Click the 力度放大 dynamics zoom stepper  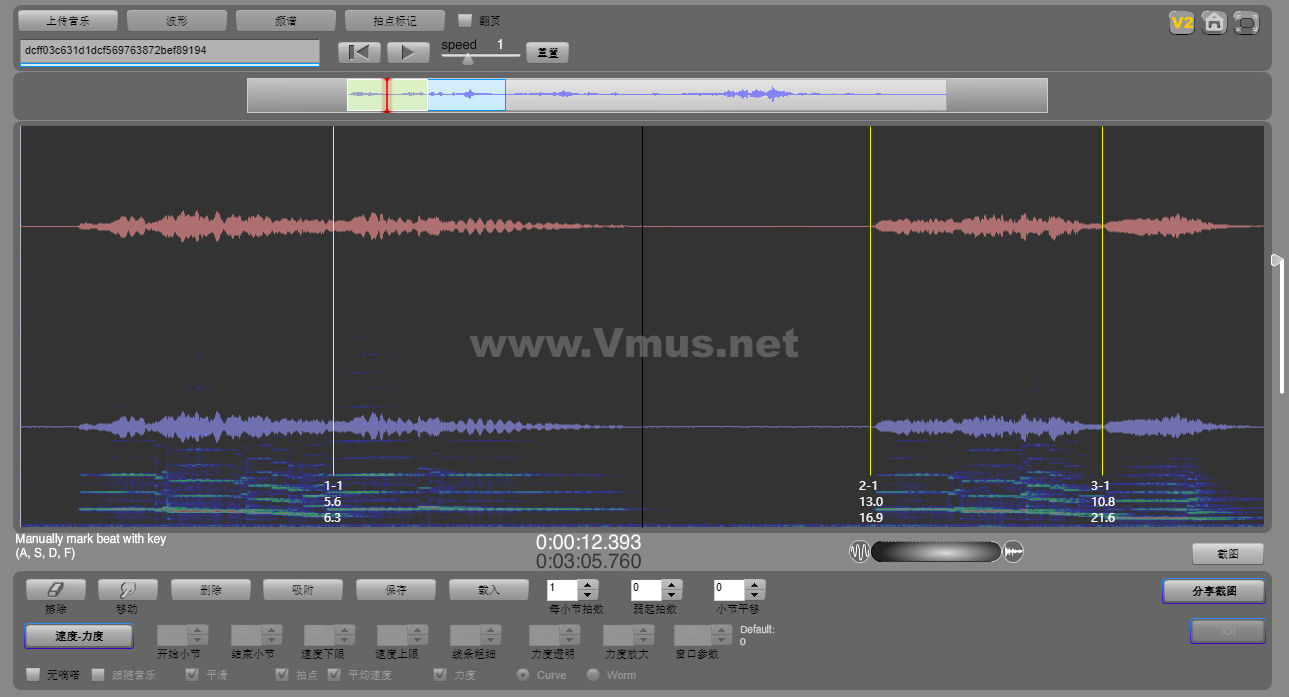(629, 635)
